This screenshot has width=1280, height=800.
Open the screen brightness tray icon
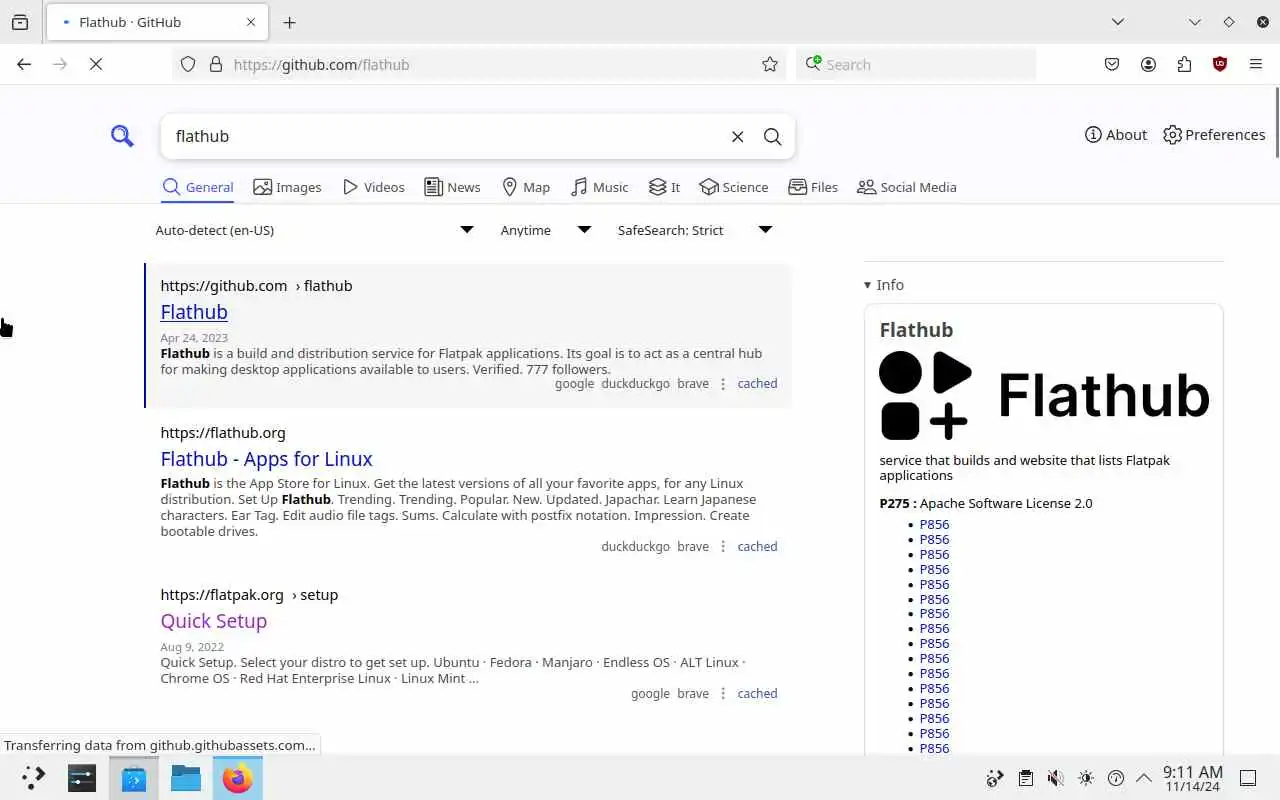point(1086,778)
